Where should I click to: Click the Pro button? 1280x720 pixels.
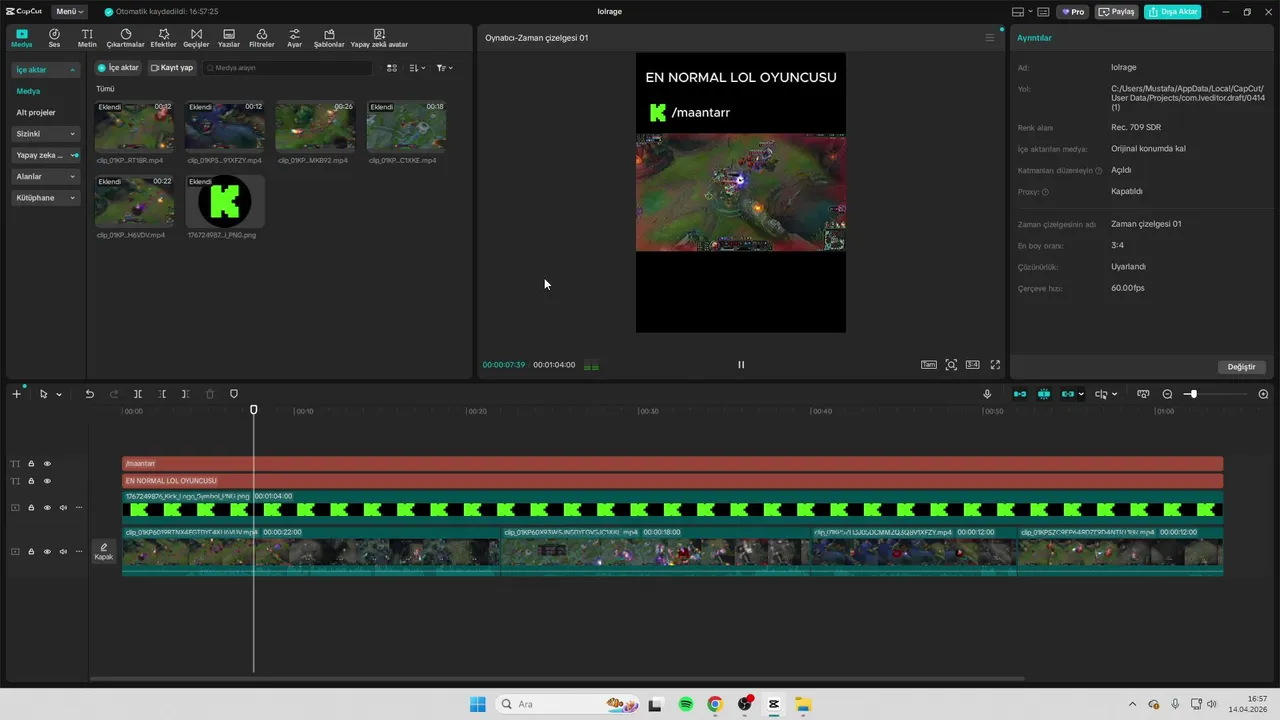coord(1073,12)
